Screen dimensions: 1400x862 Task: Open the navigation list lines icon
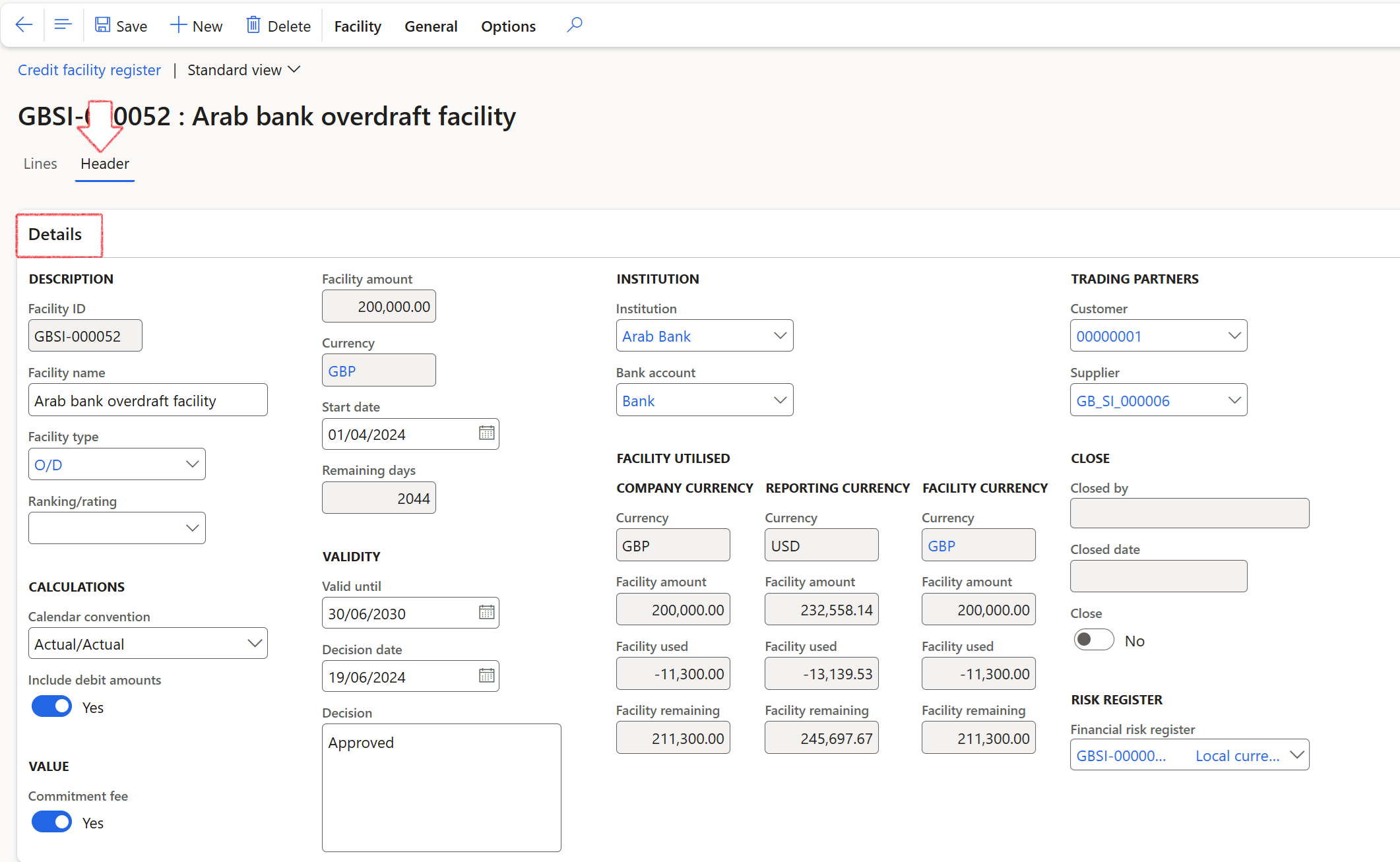click(x=63, y=25)
